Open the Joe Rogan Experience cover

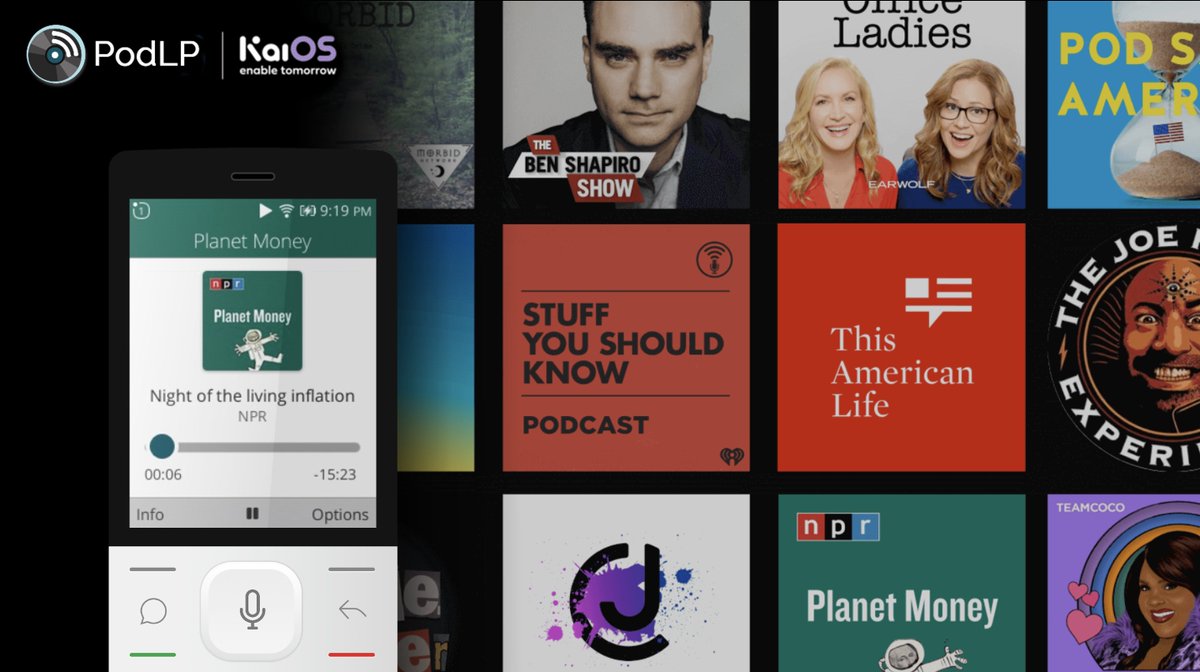coord(1124,347)
